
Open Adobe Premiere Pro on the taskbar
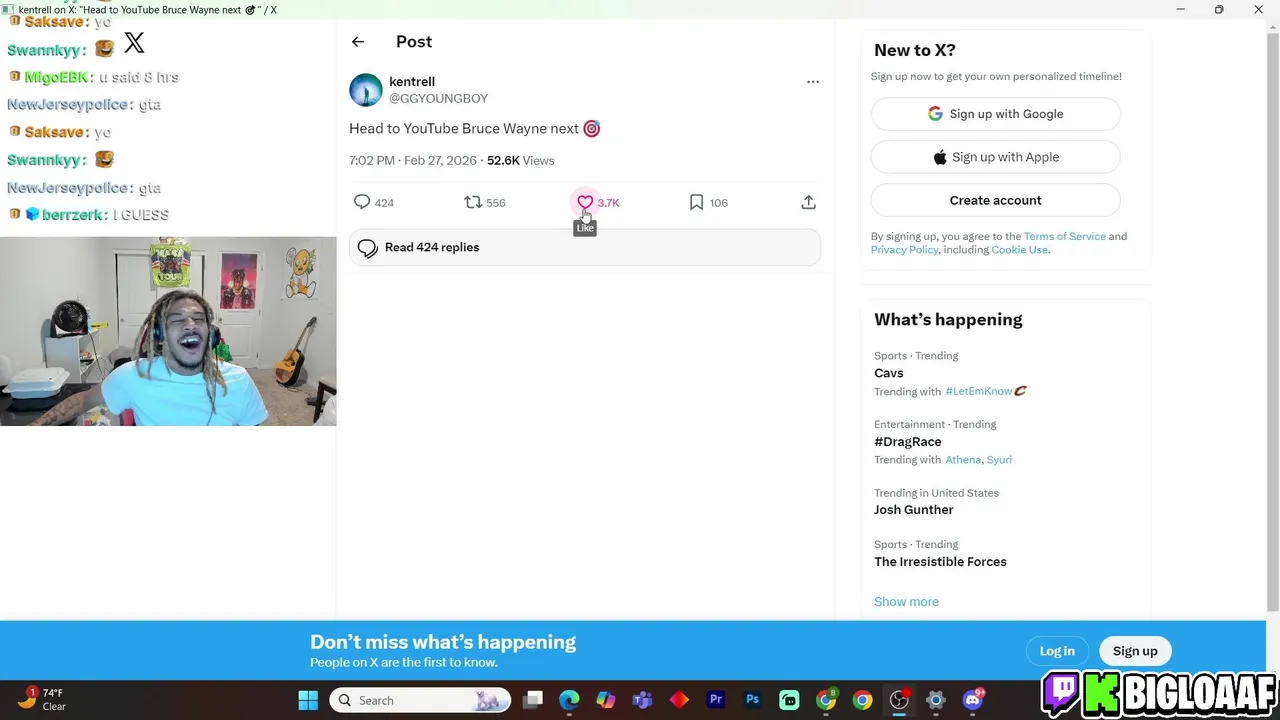pyautogui.click(x=716, y=700)
